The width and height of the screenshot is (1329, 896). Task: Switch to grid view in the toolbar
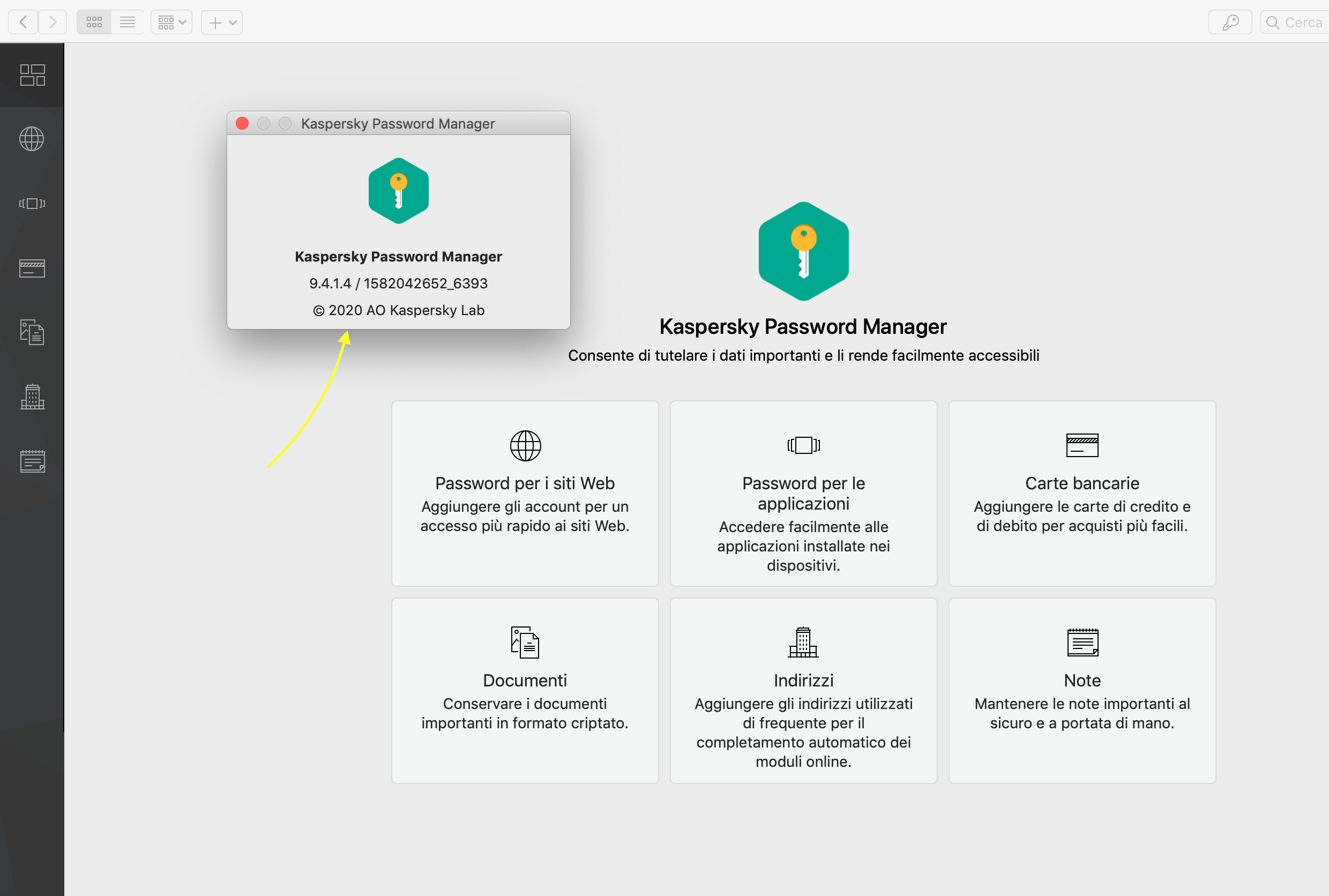point(94,23)
